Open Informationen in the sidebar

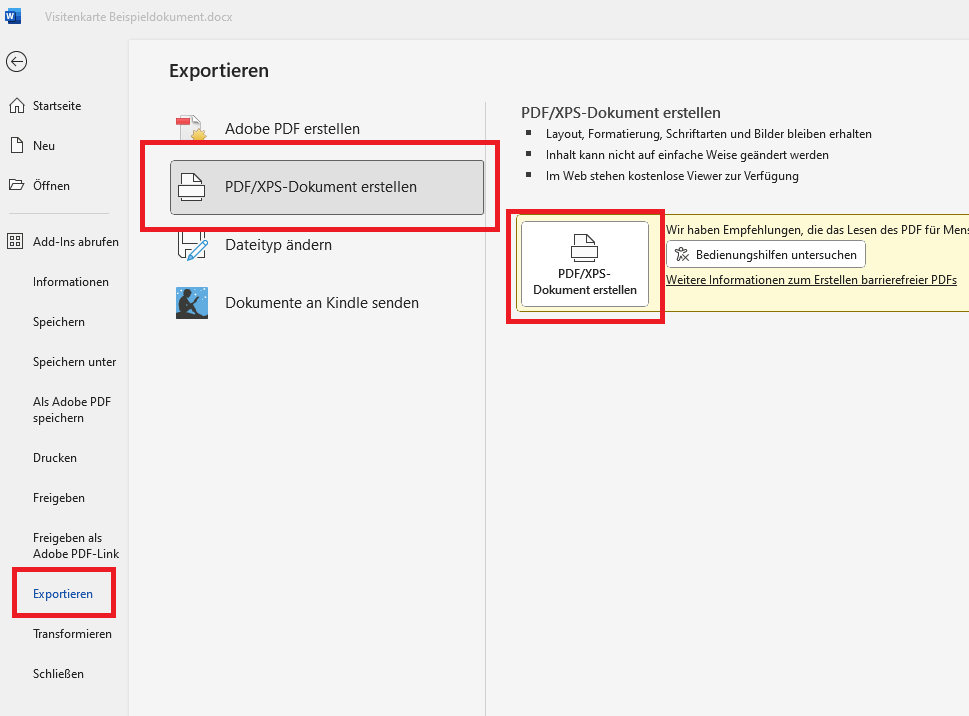(71, 282)
